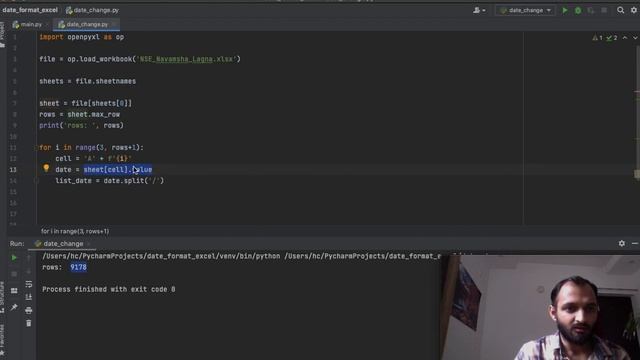Image resolution: width=640 pixels, height=360 pixels.
Task: Click the down arrow in Run console gutter
Action: [29, 271]
